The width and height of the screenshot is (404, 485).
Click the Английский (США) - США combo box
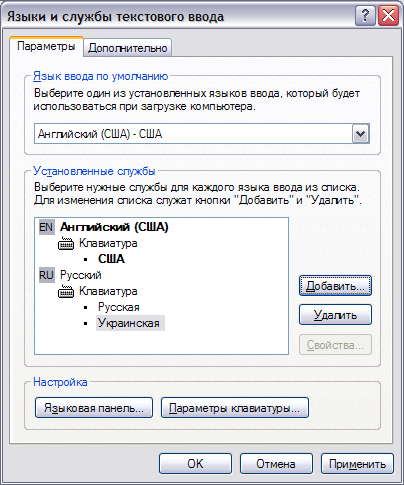202,134
